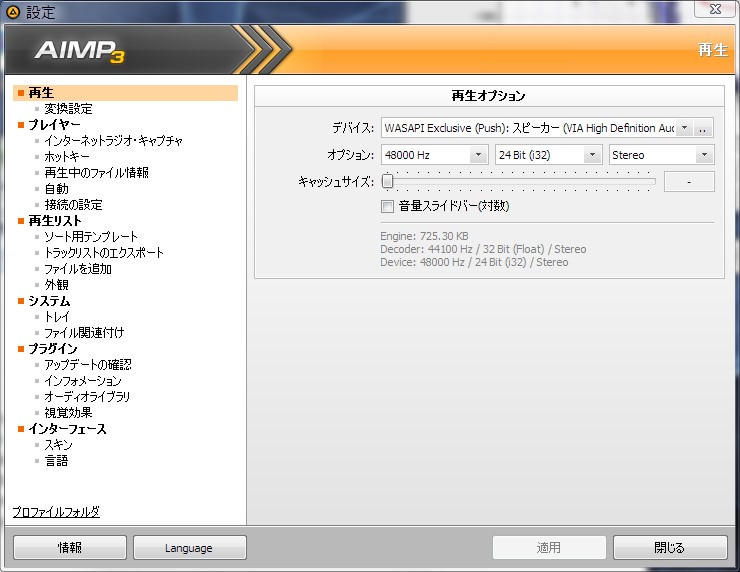Select the インターフェース category

[x=67, y=429]
